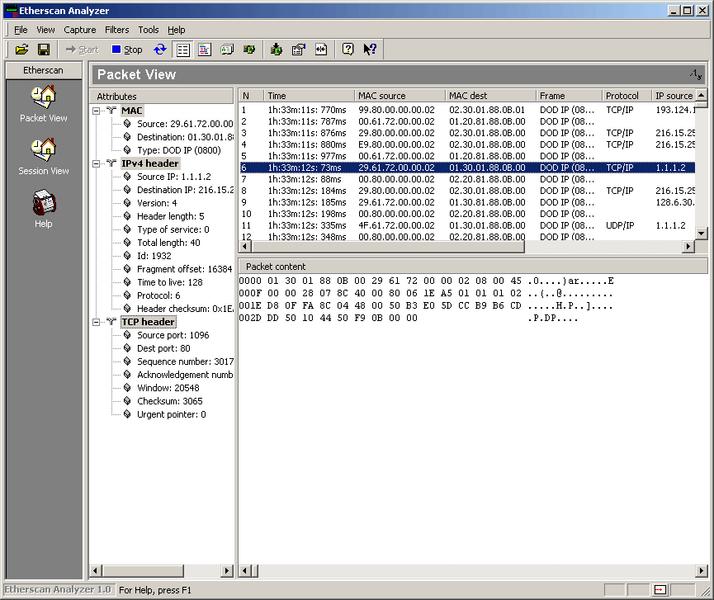
Task: Toggle the packet list view icon
Action: click(x=183, y=49)
